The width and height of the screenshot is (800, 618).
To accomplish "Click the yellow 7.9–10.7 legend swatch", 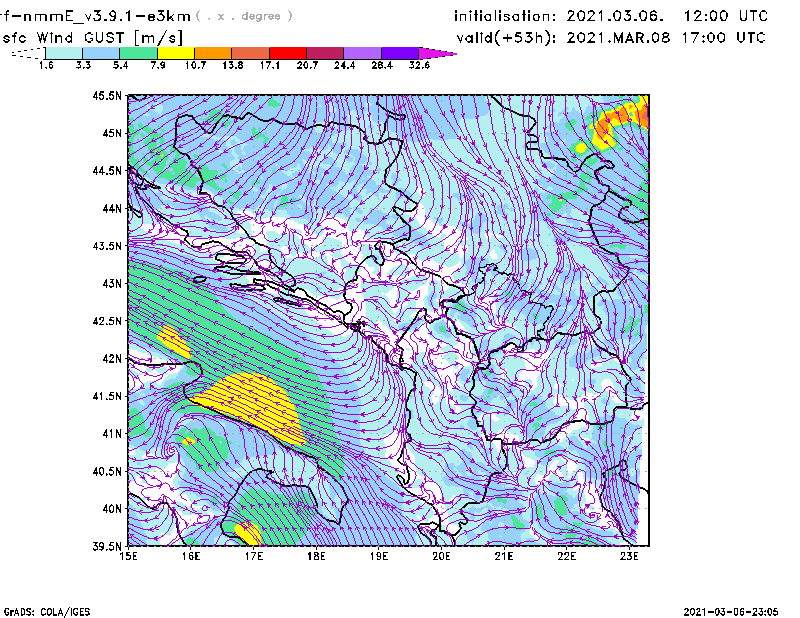I will click(x=176, y=53).
